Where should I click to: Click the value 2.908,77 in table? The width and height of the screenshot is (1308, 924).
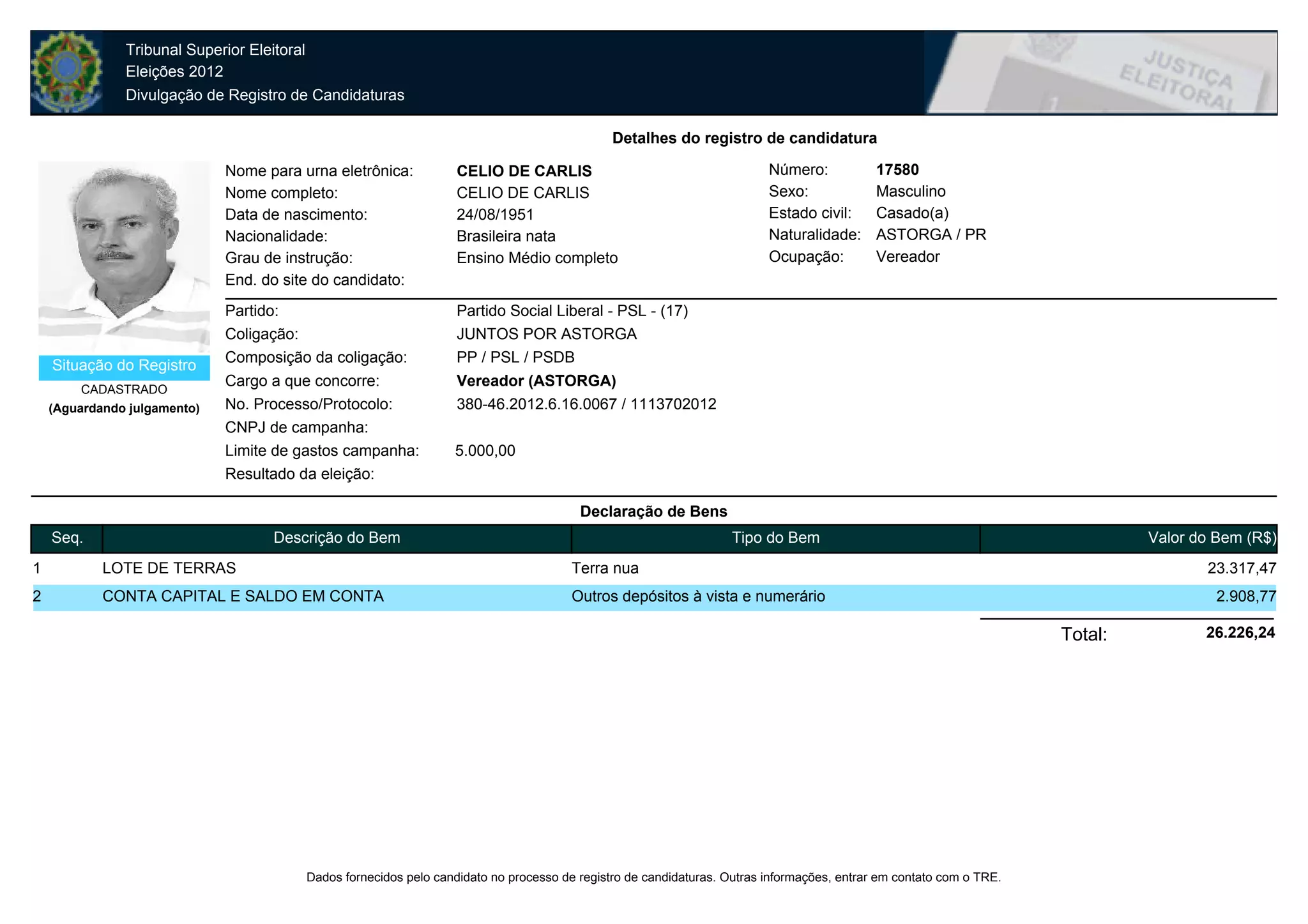click(x=1245, y=596)
